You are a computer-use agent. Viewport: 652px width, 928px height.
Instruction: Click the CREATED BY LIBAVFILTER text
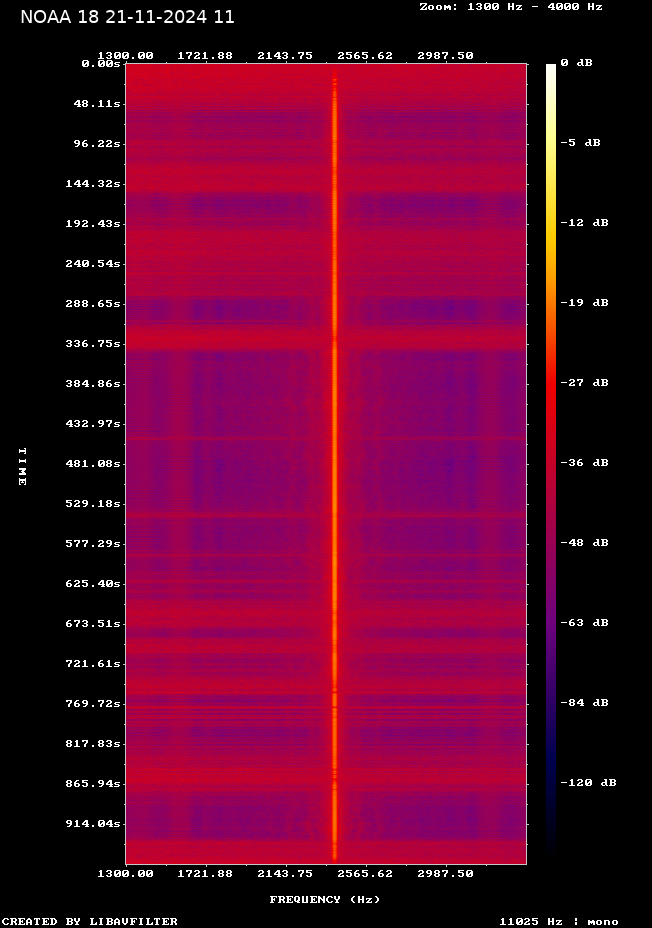click(x=90, y=921)
